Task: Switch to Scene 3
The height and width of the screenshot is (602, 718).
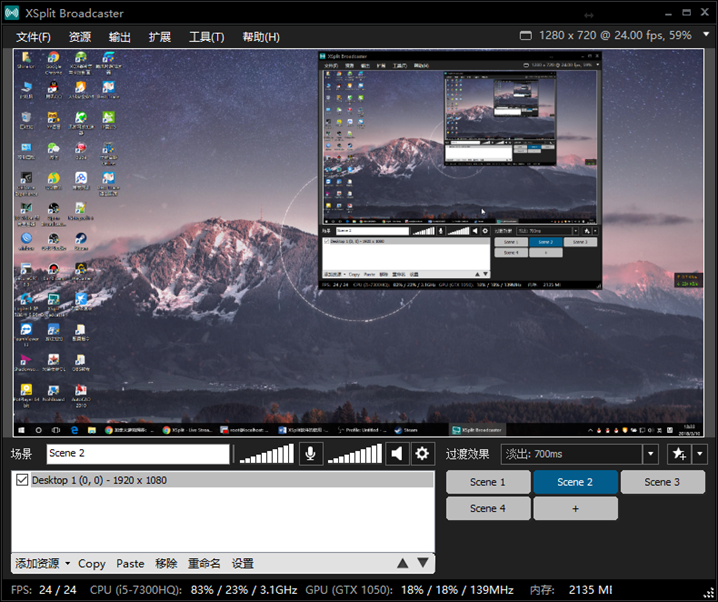Action: click(x=662, y=482)
